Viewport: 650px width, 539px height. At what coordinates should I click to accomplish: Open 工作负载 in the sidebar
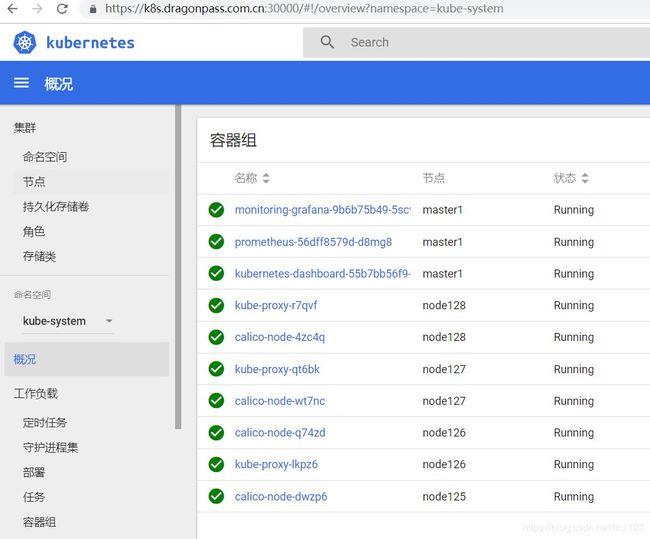click(36, 393)
